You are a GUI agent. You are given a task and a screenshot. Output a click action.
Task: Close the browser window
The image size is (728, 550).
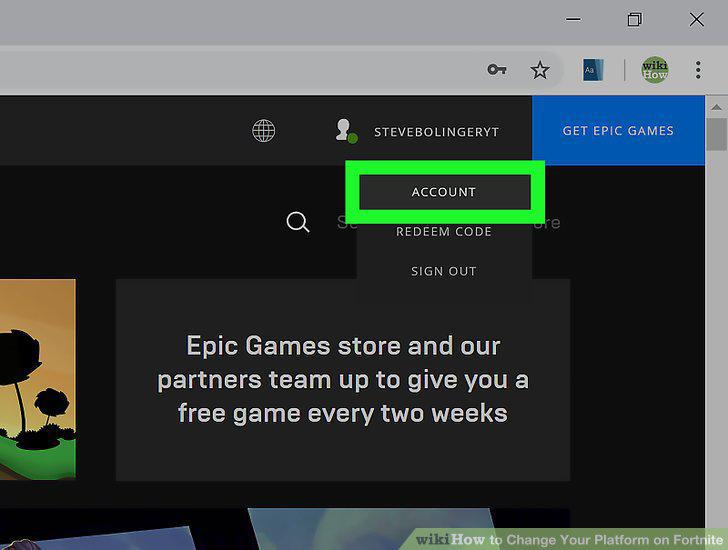tap(696, 19)
